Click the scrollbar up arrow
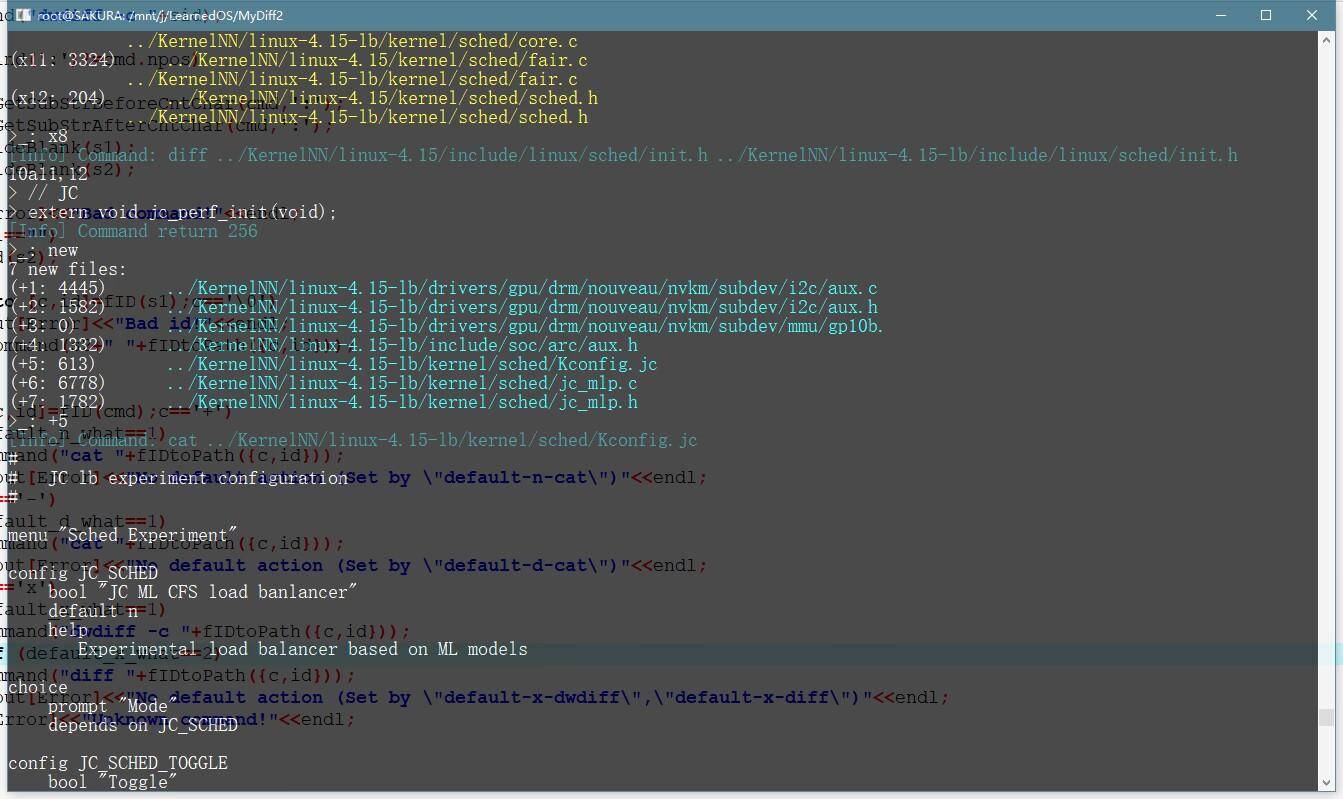1343x799 pixels. click(x=1326, y=39)
